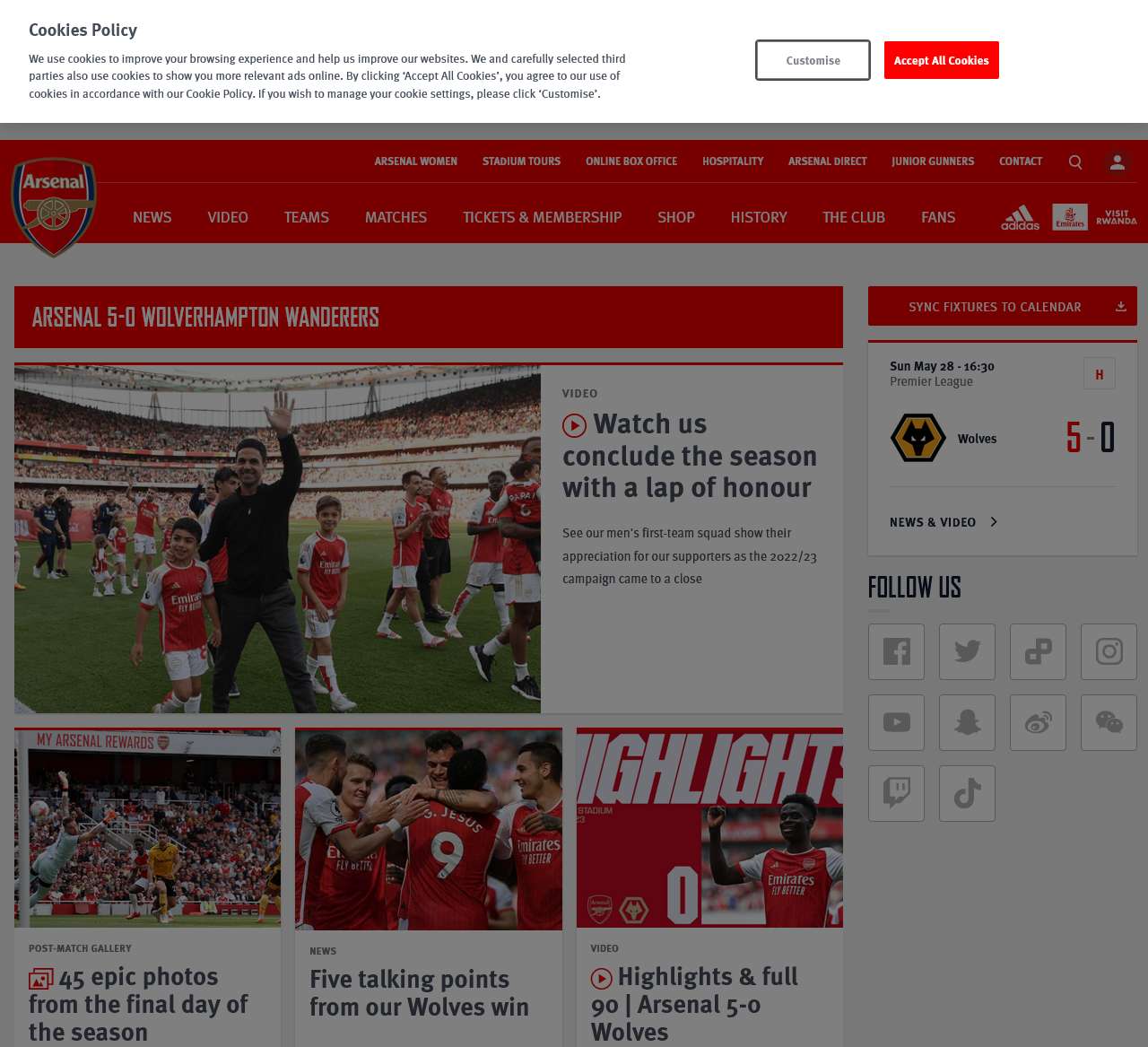The width and height of the screenshot is (1148, 1047).
Task: Open Stadium Tours link
Action: coord(521,161)
